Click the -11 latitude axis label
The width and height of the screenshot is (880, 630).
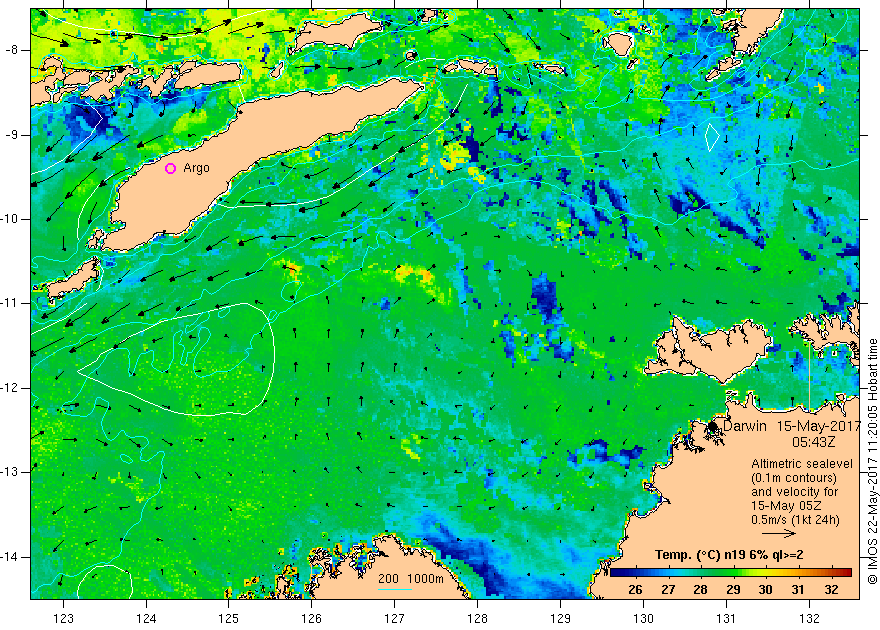(12, 303)
